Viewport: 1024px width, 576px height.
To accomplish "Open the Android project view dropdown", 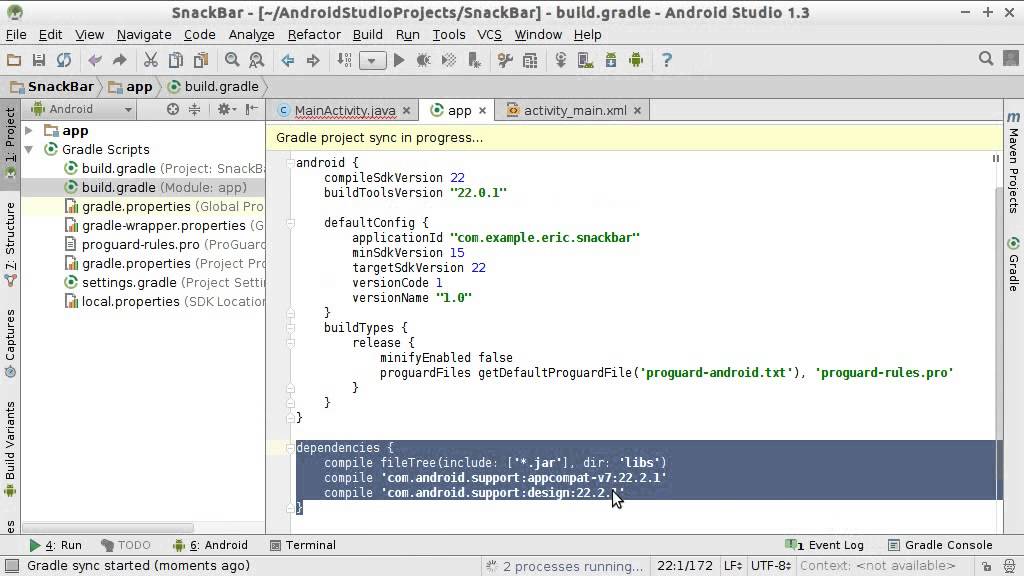I will [x=82, y=109].
